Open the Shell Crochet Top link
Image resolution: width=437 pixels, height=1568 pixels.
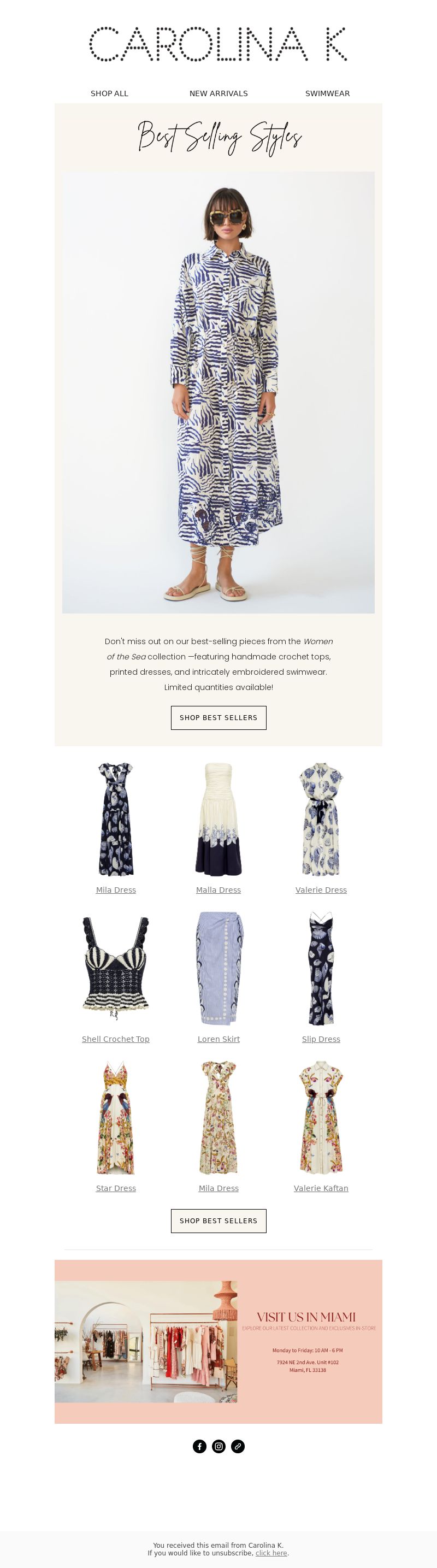click(116, 1039)
